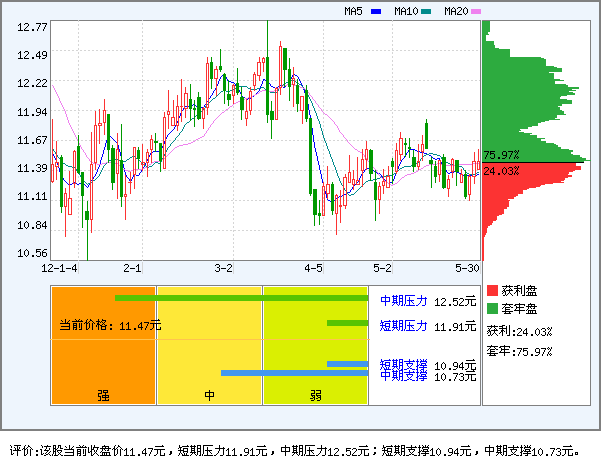Select the lime 弱 strength zone label
The width and height of the screenshot is (601, 456).
pyautogui.click(x=315, y=395)
